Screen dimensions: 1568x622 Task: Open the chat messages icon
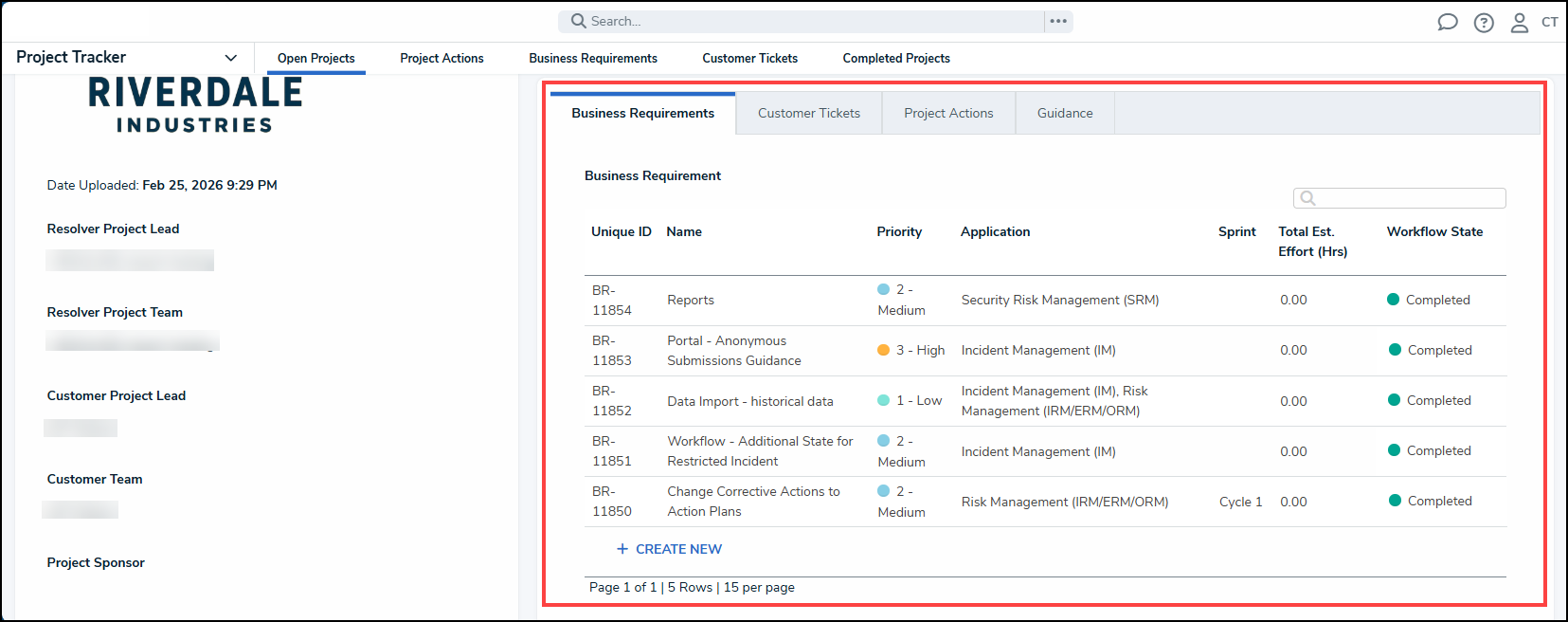click(x=1447, y=22)
